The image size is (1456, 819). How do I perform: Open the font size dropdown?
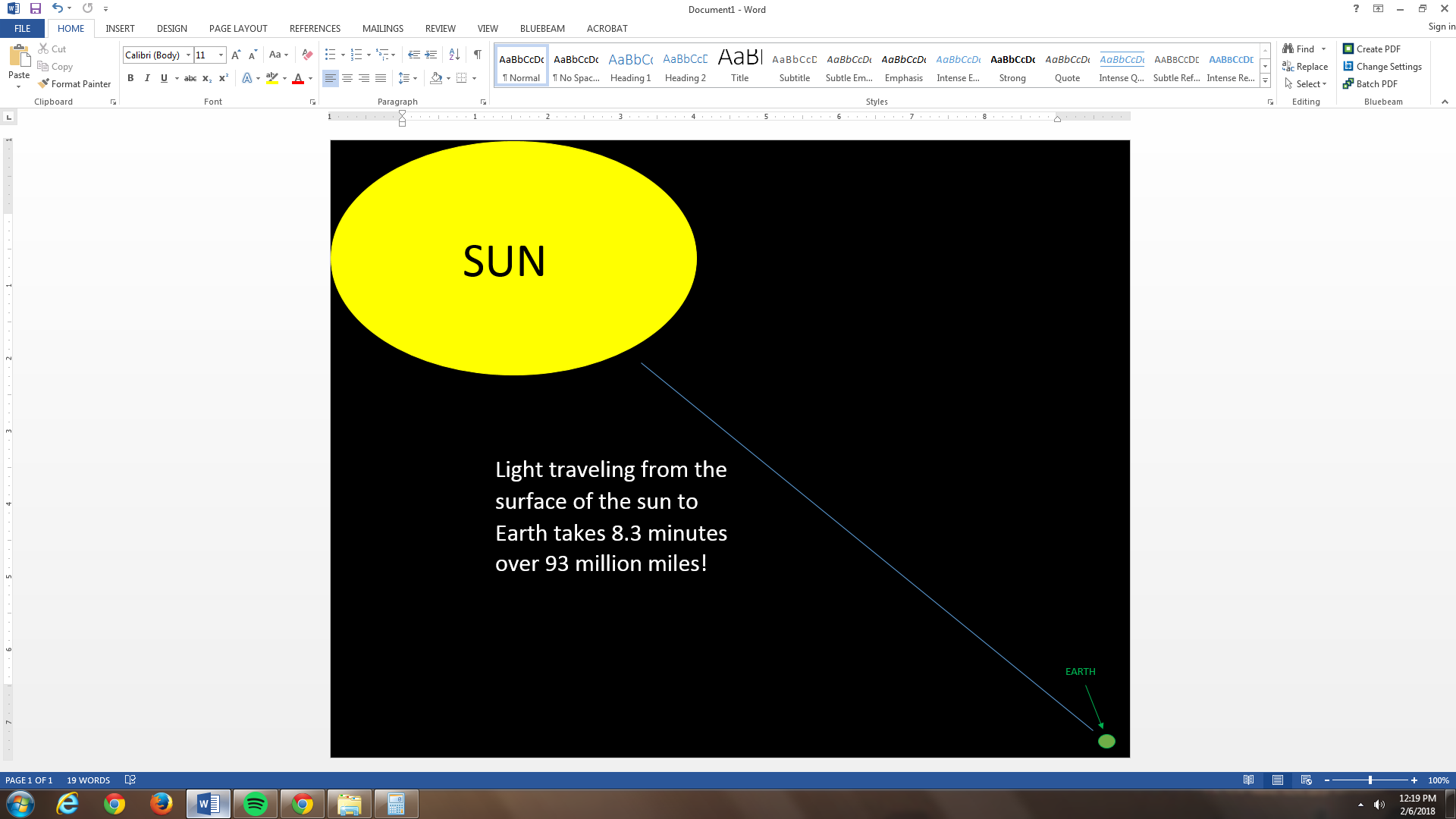pos(221,55)
